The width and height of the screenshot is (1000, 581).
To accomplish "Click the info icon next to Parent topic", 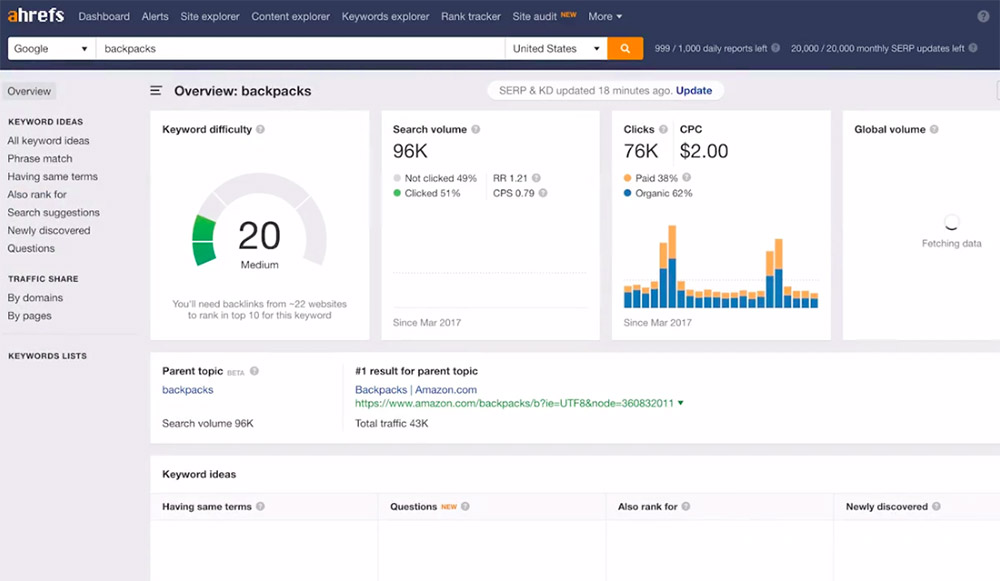I will (x=254, y=371).
